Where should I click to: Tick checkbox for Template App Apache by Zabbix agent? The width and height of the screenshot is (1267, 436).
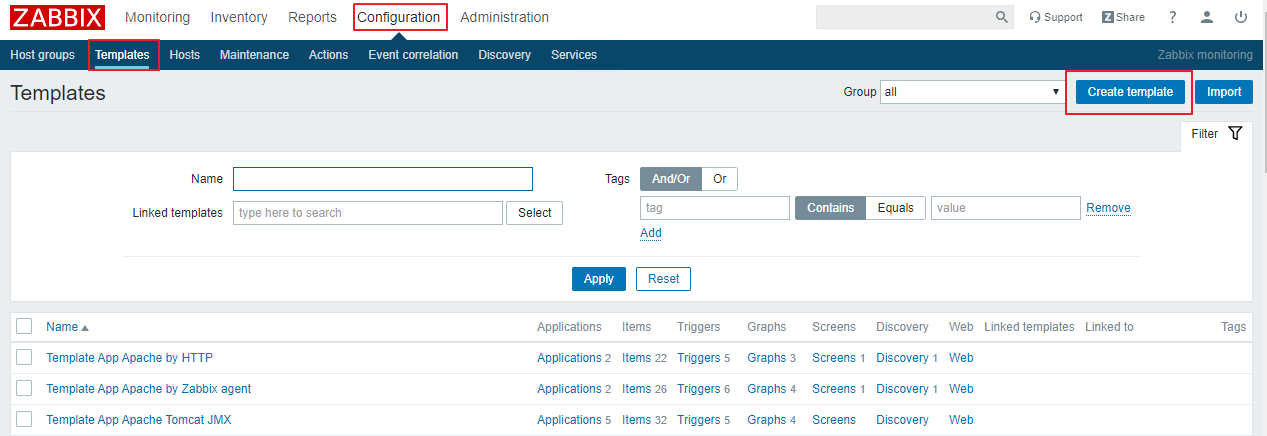[x=25, y=388]
